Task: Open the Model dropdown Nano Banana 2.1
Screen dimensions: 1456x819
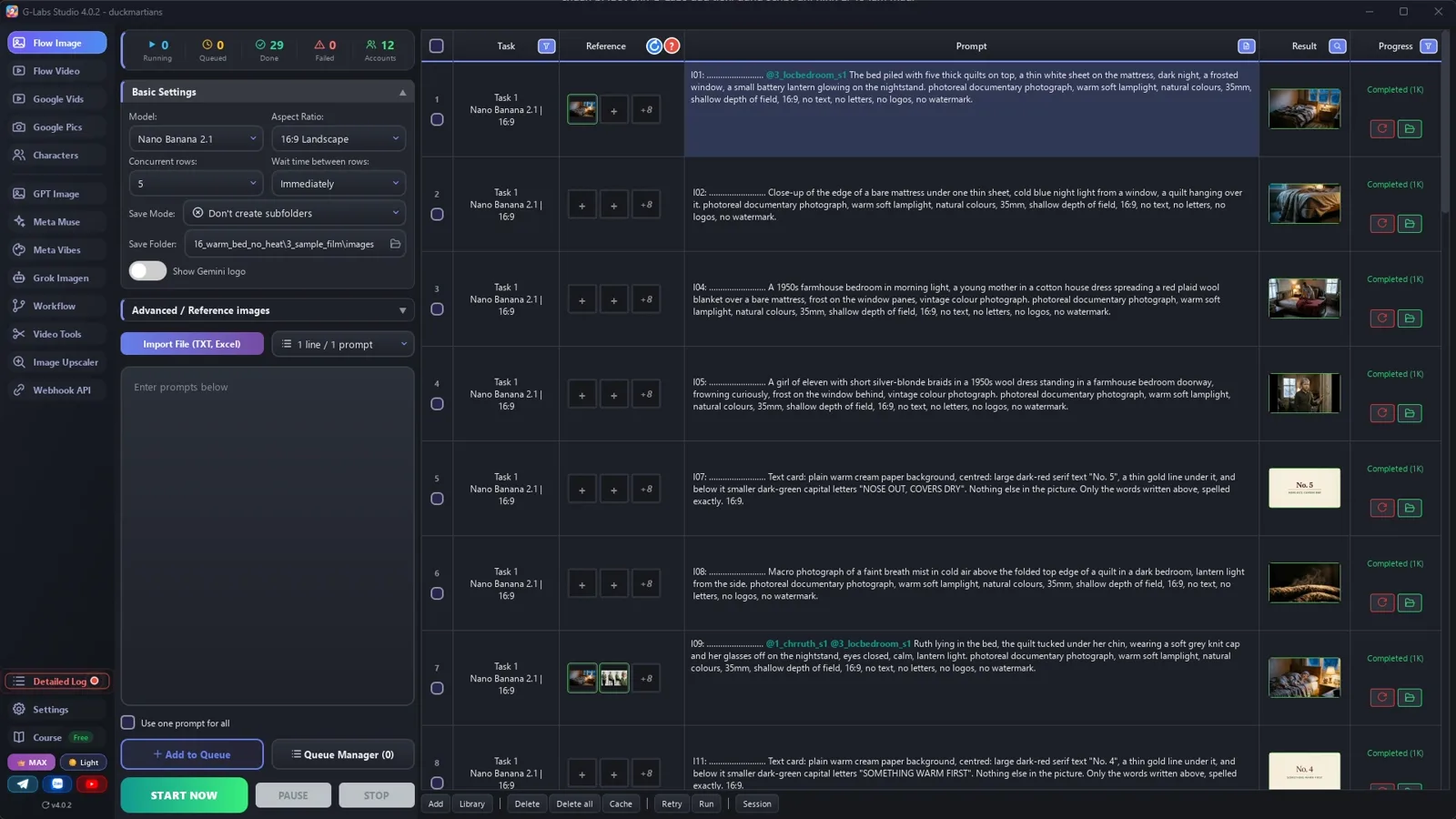Action: pos(196,139)
